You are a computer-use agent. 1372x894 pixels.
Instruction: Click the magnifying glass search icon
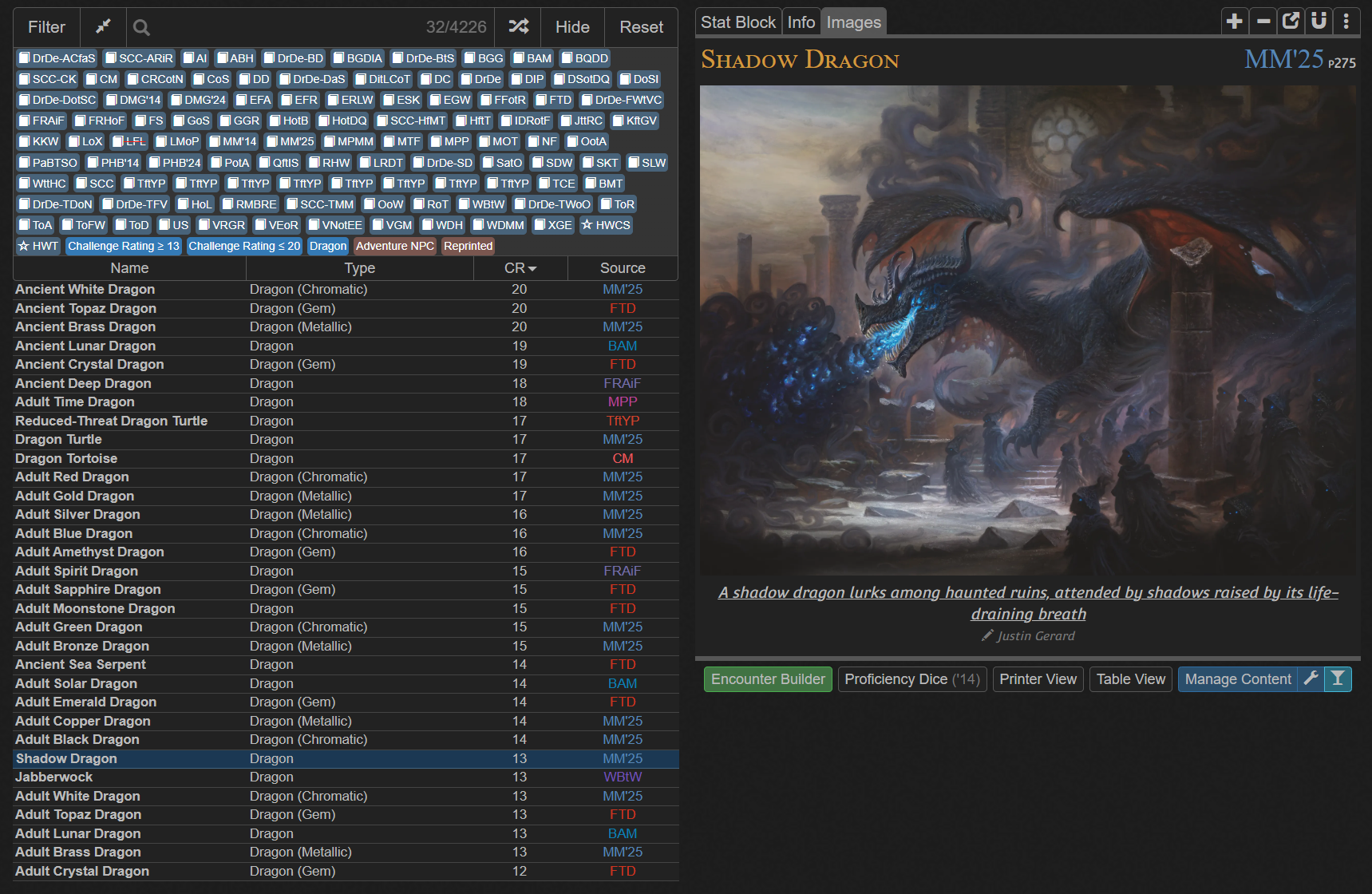coord(141,28)
